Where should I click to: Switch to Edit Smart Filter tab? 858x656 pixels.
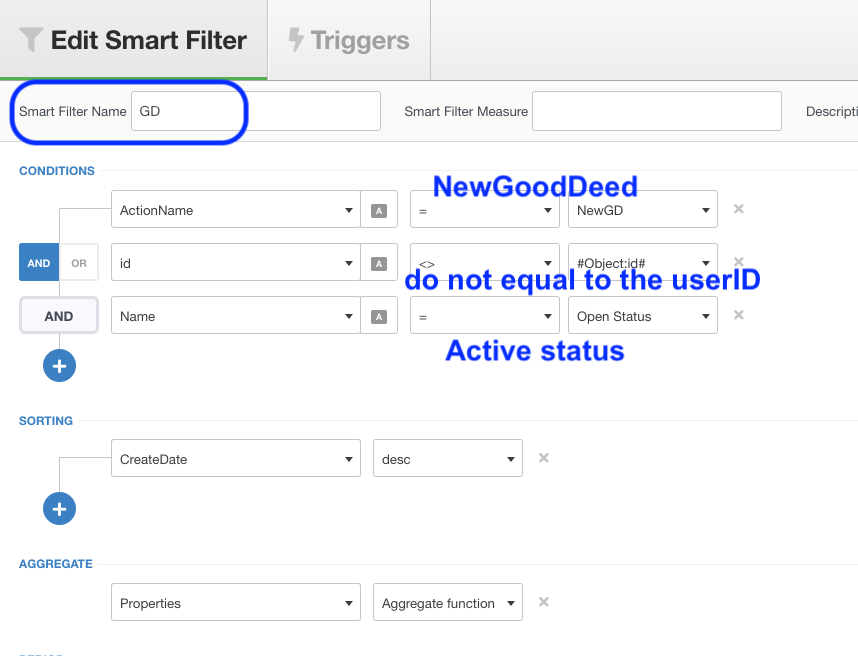click(x=133, y=40)
